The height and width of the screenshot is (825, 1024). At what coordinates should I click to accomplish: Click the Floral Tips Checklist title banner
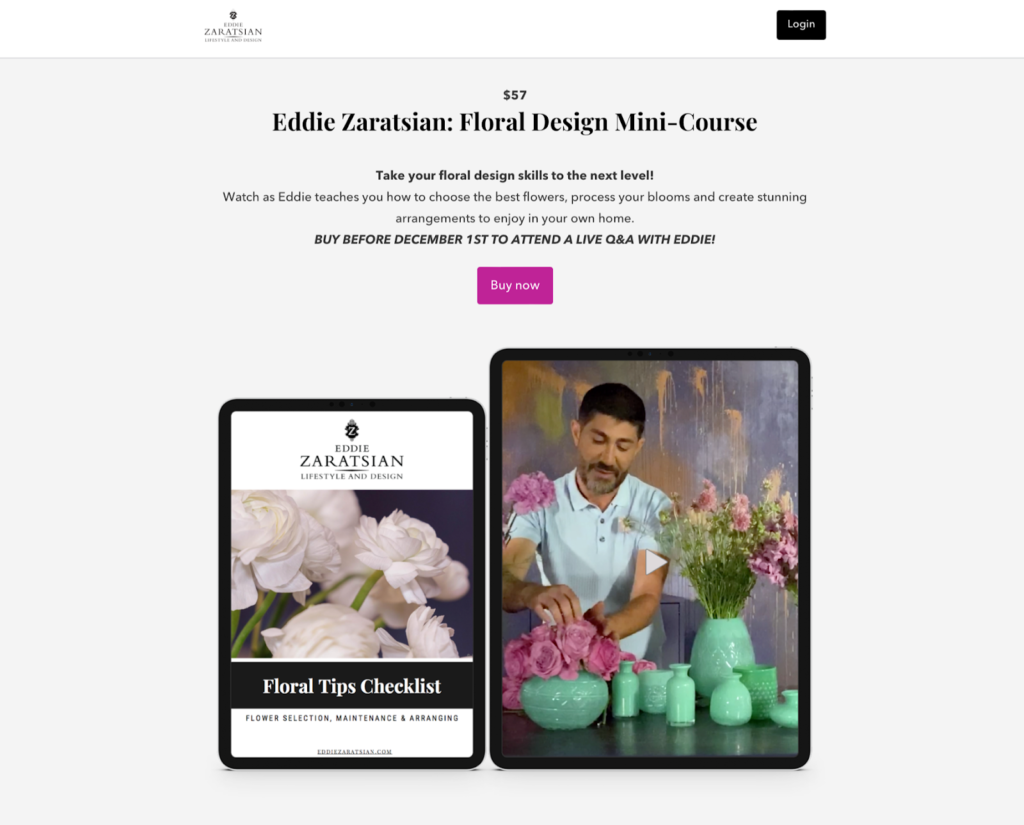coord(352,686)
